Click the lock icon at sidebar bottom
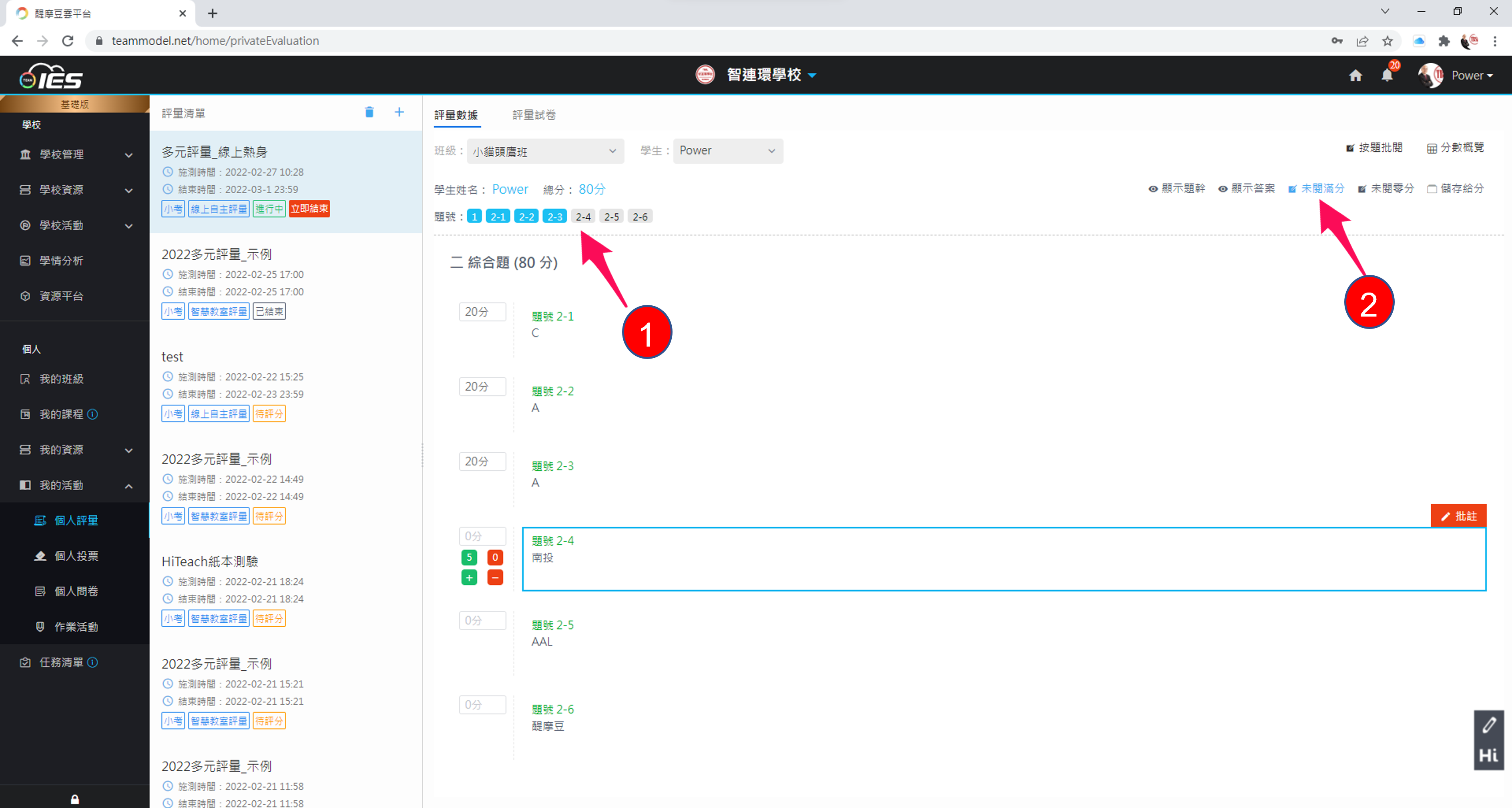The width and height of the screenshot is (1512, 808). [x=74, y=799]
